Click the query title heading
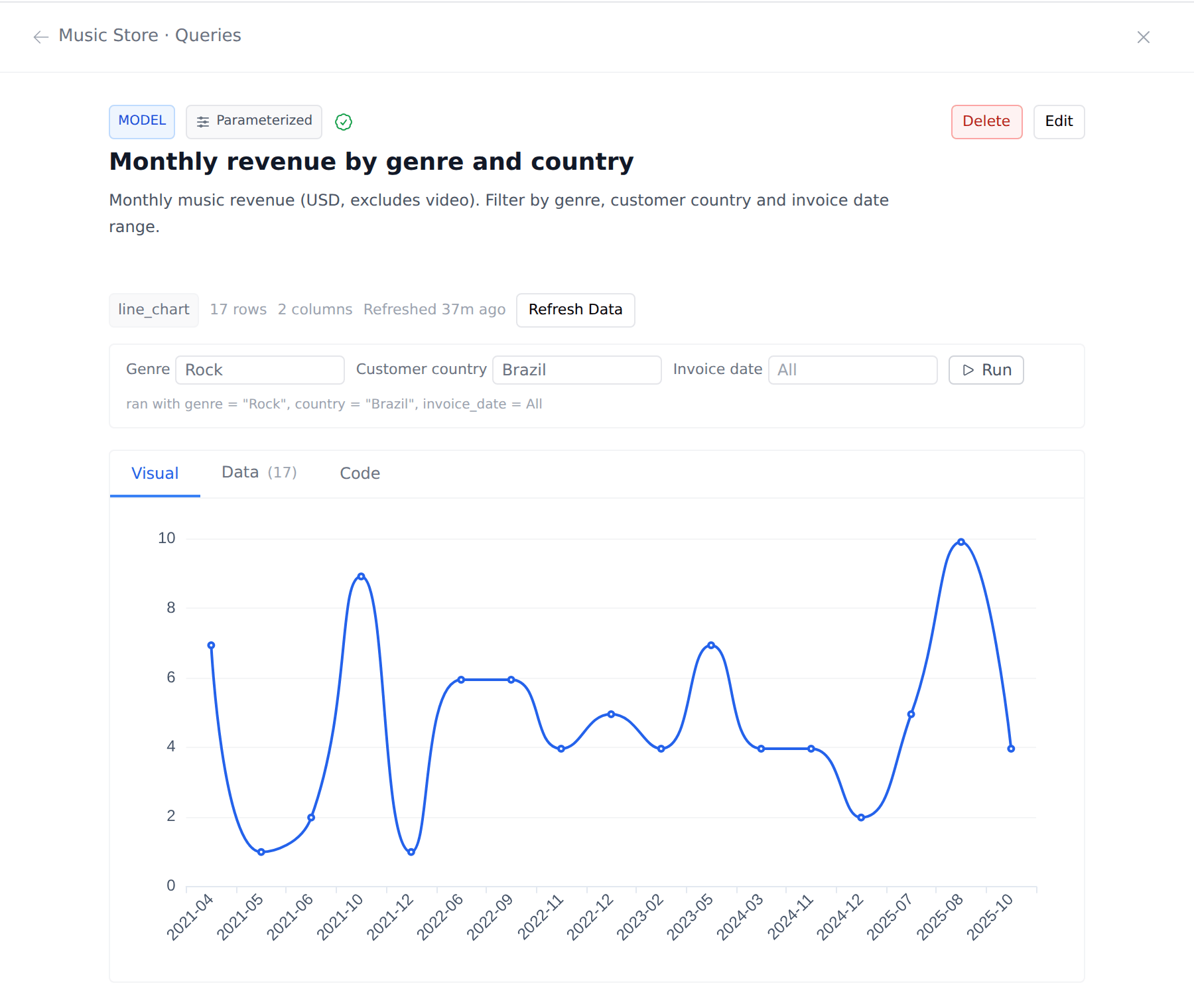The height and width of the screenshot is (1008, 1194). pos(371,161)
